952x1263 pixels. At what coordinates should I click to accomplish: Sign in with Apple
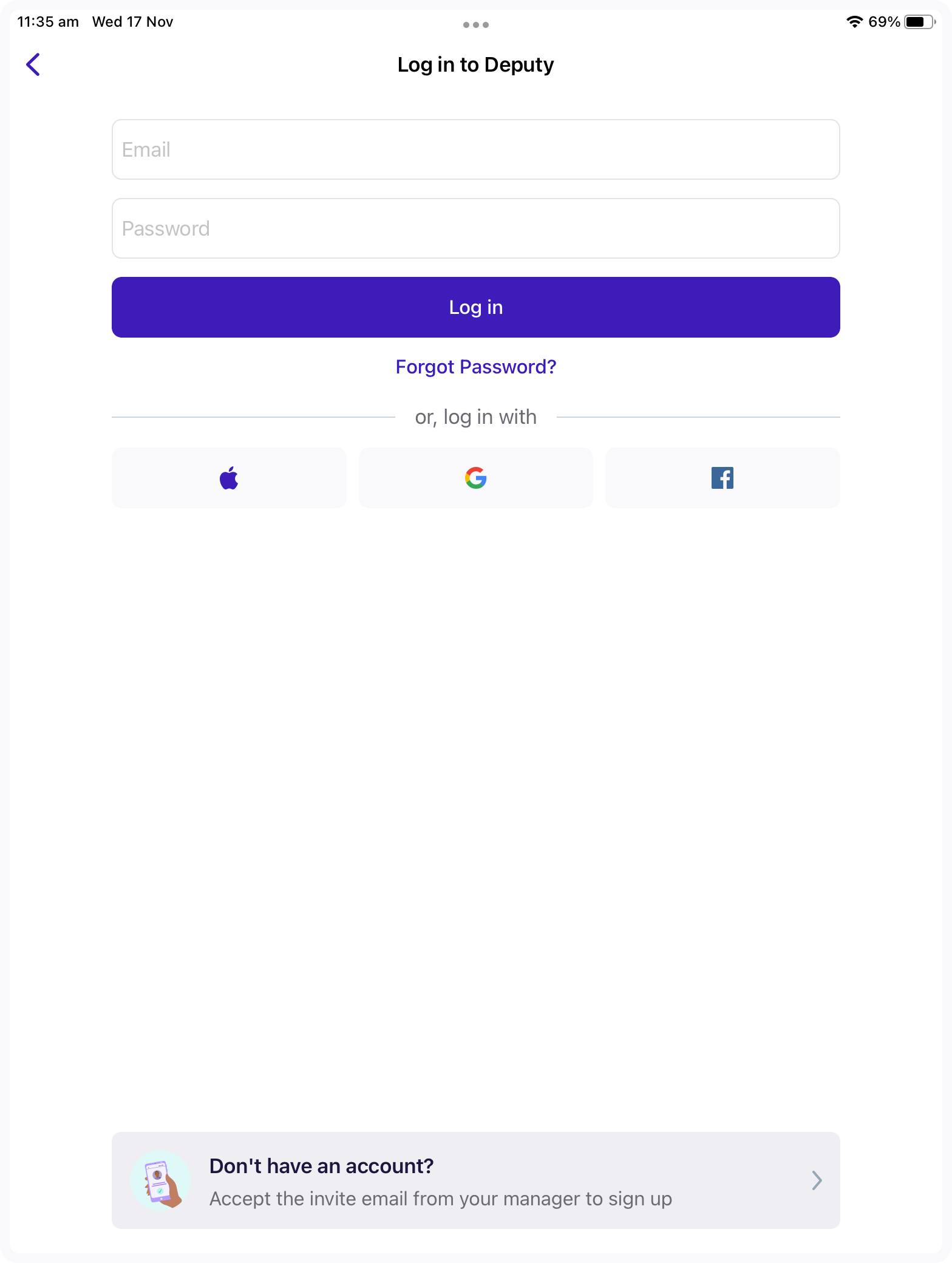pos(229,478)
